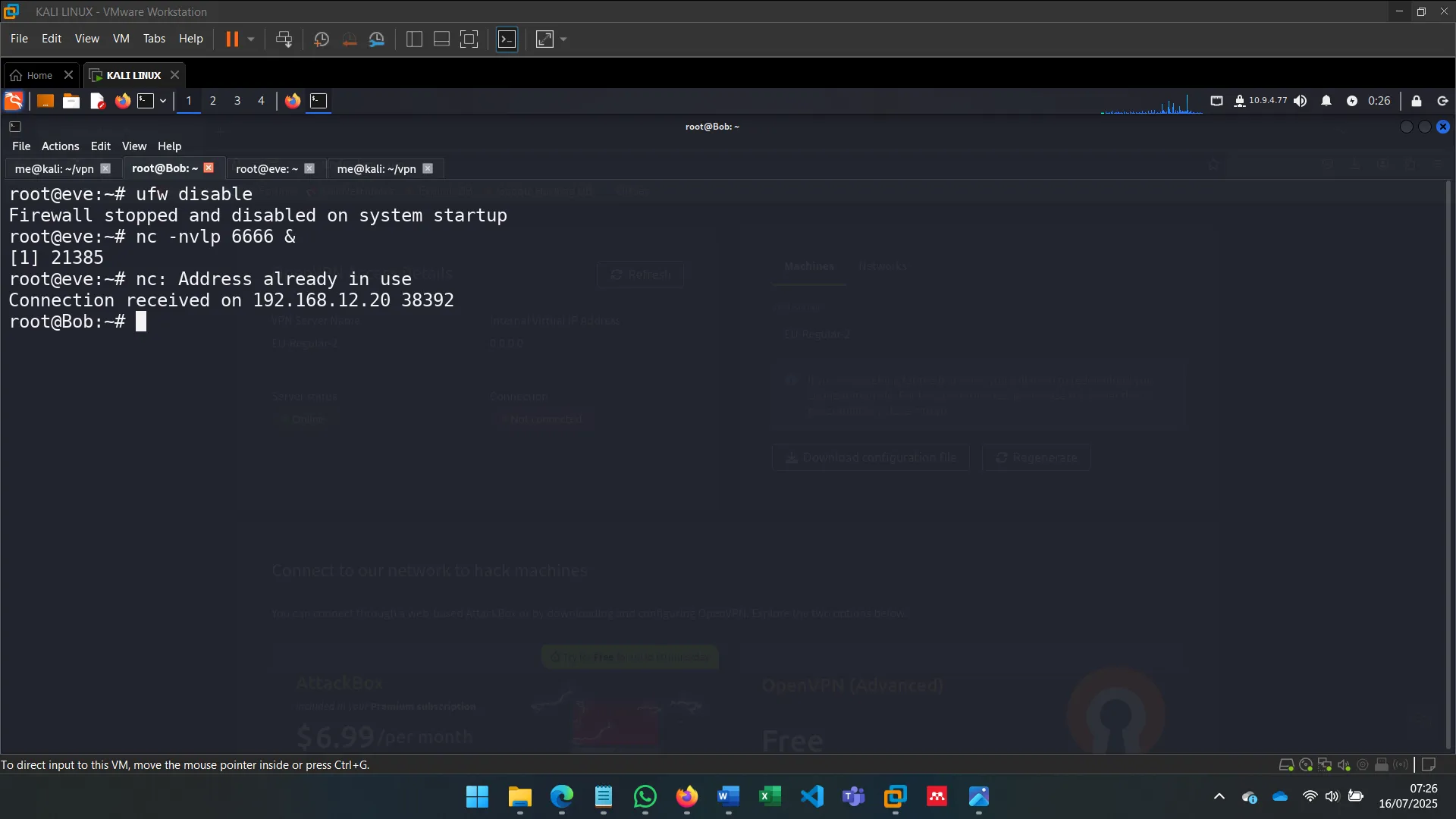The width and height of the screenshot is (1456, 819).
Task: Launch Firefox from the Kali panel
Action: 122,101
